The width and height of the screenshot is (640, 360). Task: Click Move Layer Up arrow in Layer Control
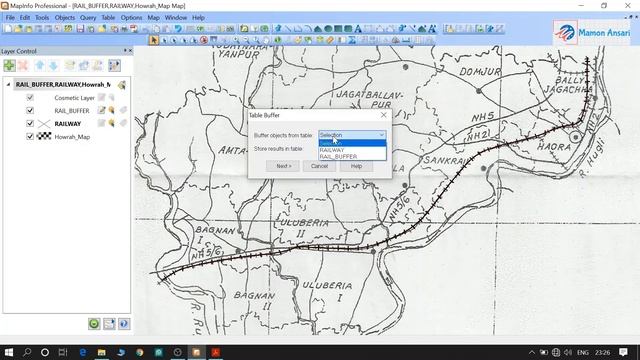point(40,65)
